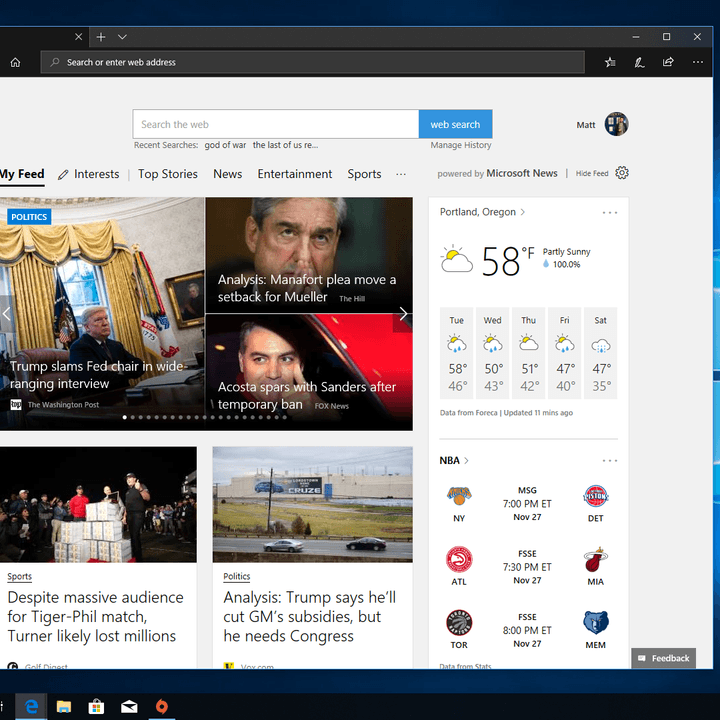Open the Entertainment tab
This screenshot has height=720, width=720.
pos(294,174)
